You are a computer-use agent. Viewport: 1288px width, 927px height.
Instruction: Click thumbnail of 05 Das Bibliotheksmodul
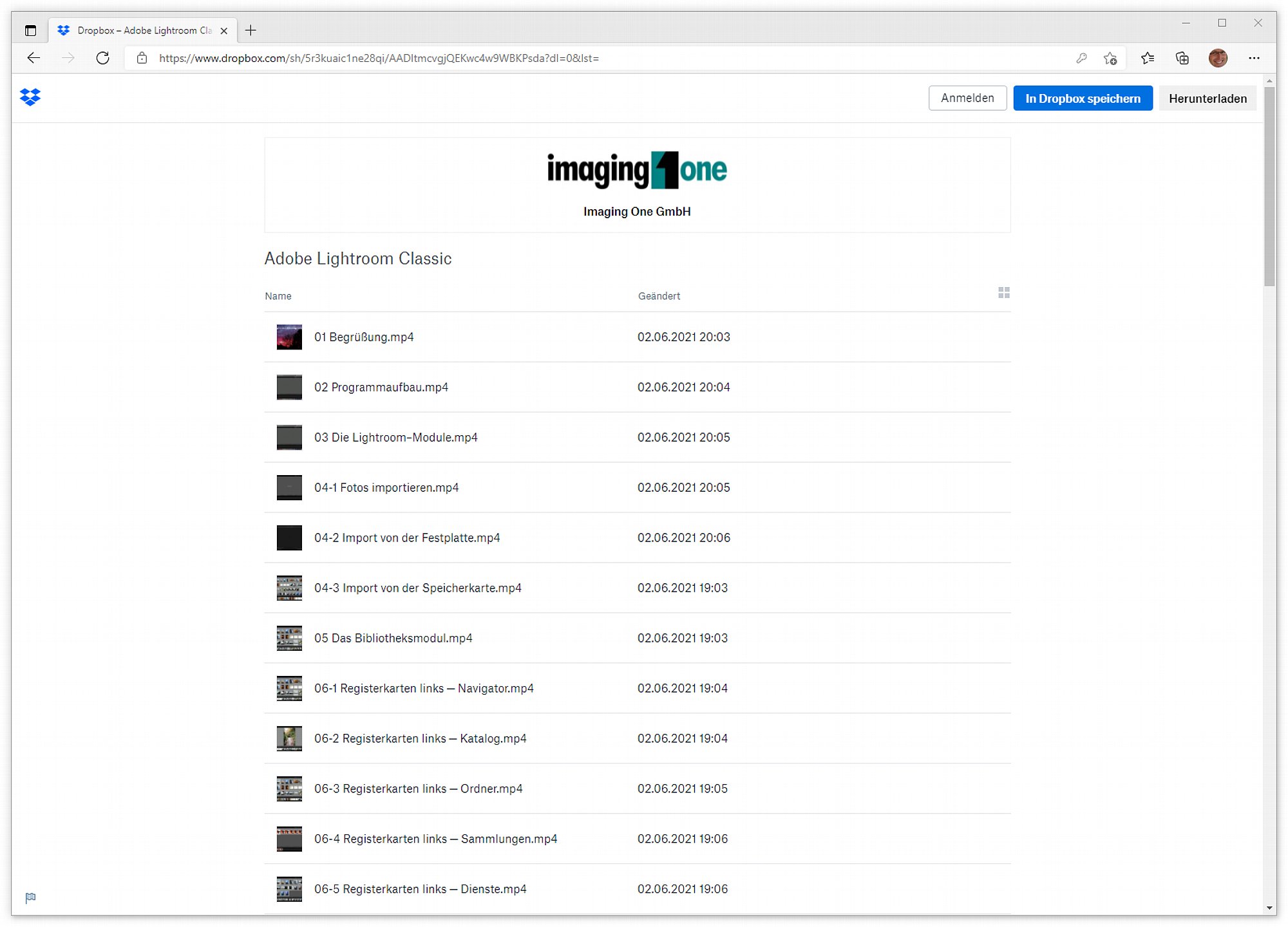(289, 639)
